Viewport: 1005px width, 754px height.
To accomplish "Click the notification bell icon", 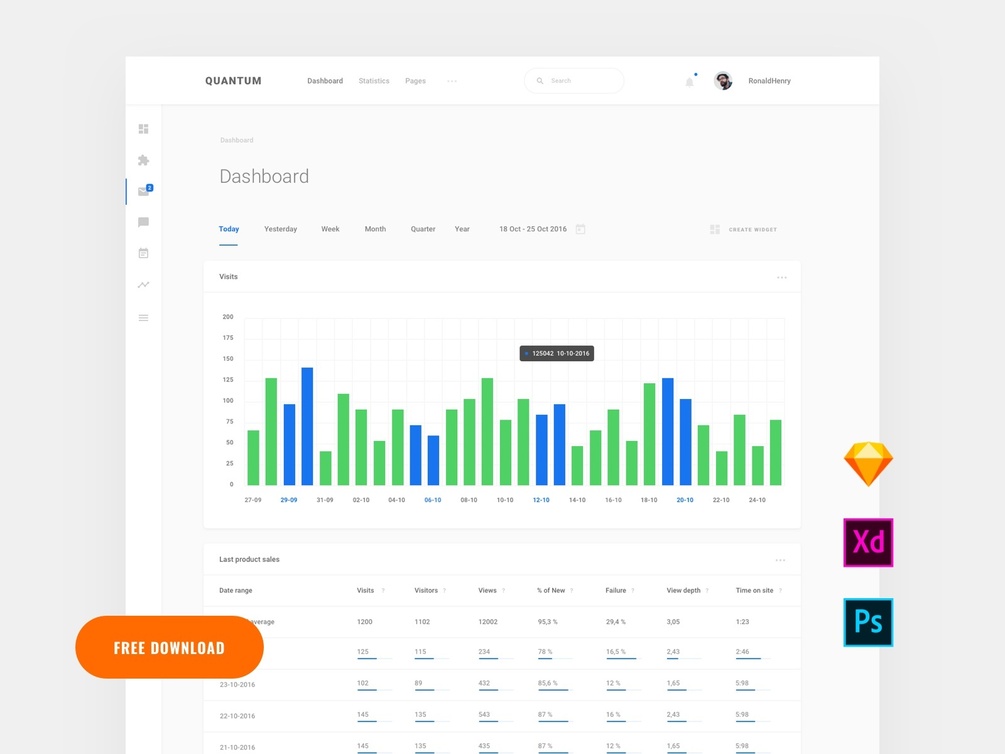I will (x=690, y=81).
